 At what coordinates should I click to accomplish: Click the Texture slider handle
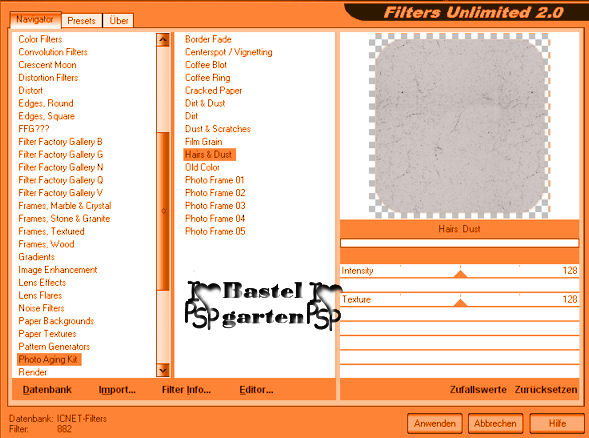(x=461, y=303)
